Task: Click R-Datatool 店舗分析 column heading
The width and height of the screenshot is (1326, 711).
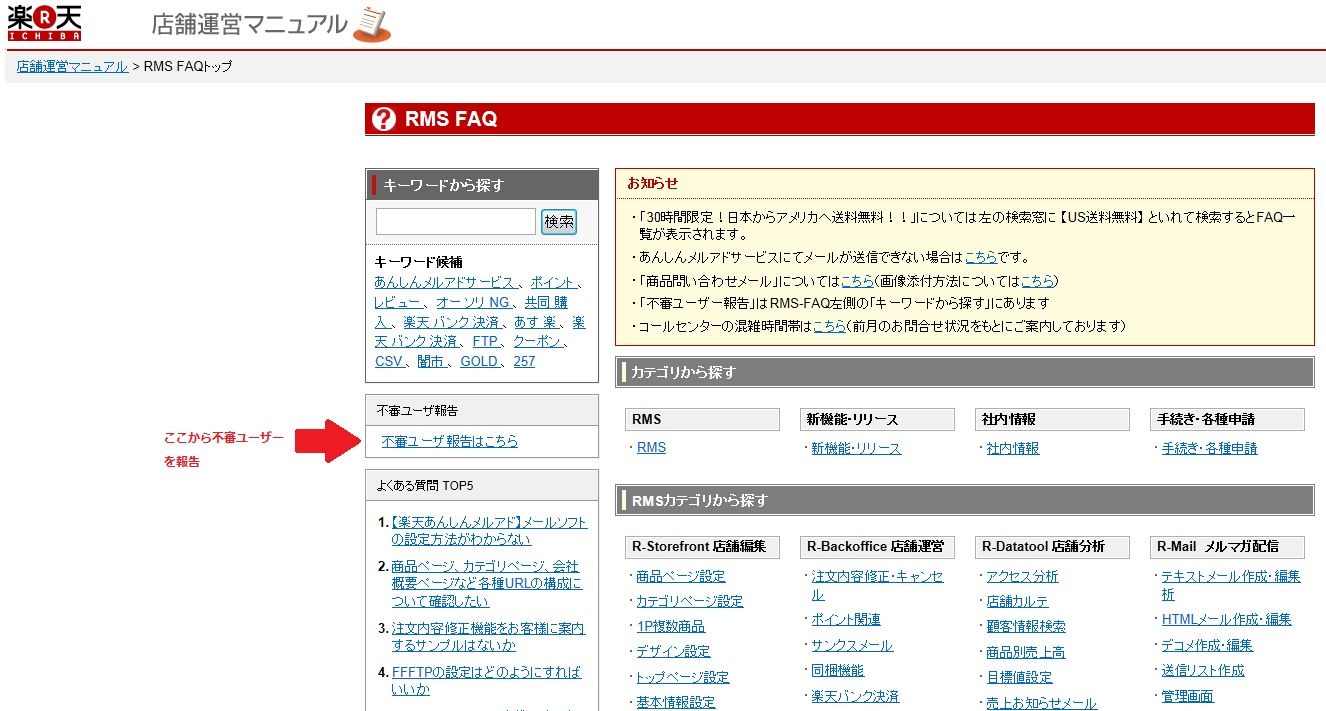Action: (1052, 547)
